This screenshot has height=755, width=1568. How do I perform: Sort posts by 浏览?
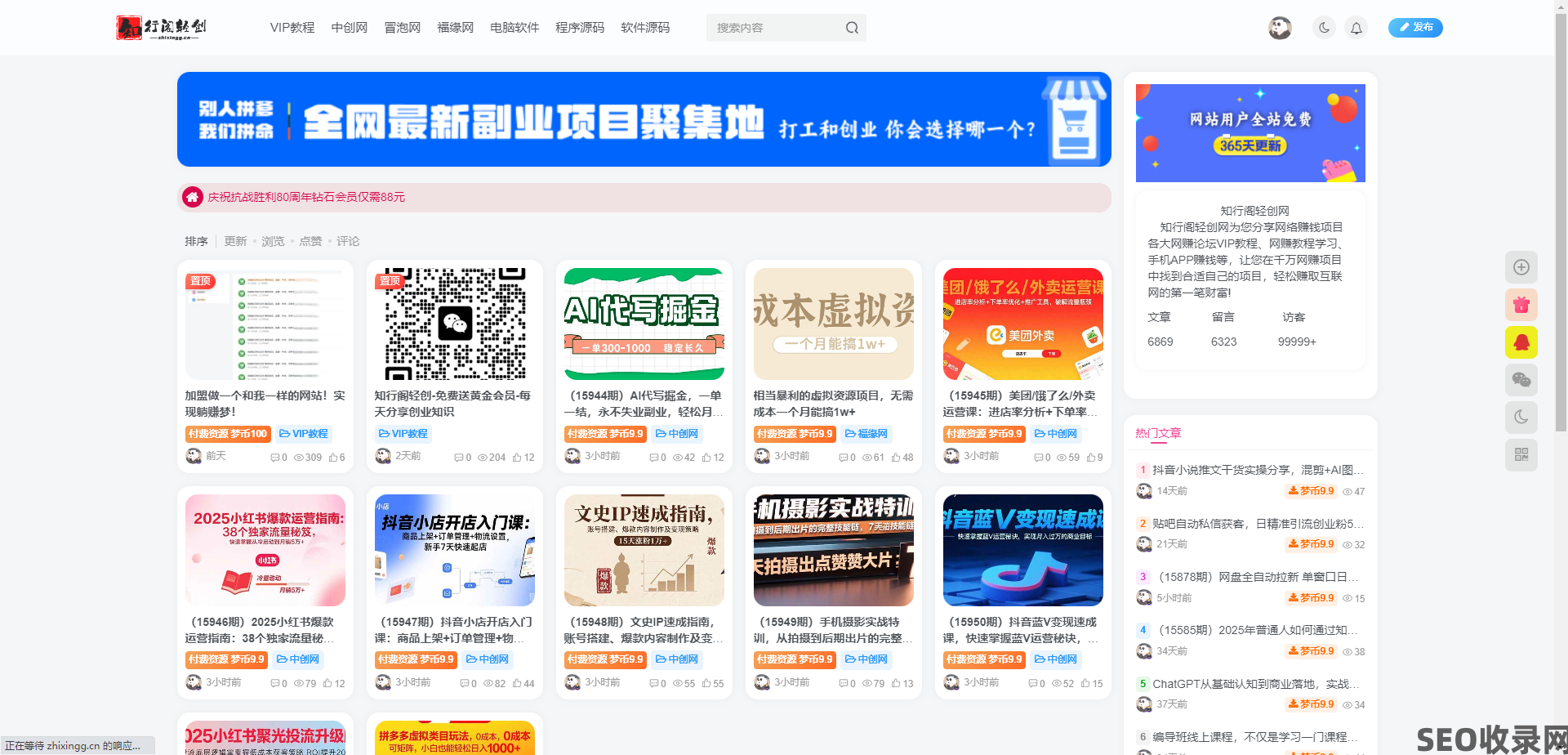click(x=273, y=241)
